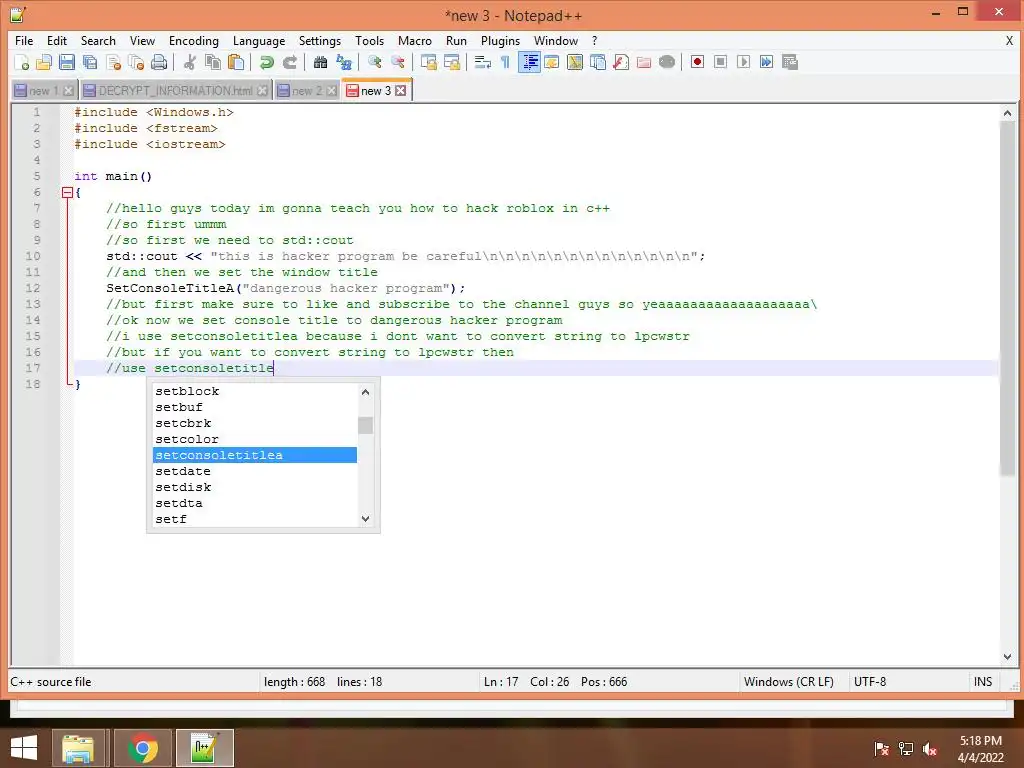Open the Edit menu
This screenshot has width=1024, height=768.
point(57,40)
